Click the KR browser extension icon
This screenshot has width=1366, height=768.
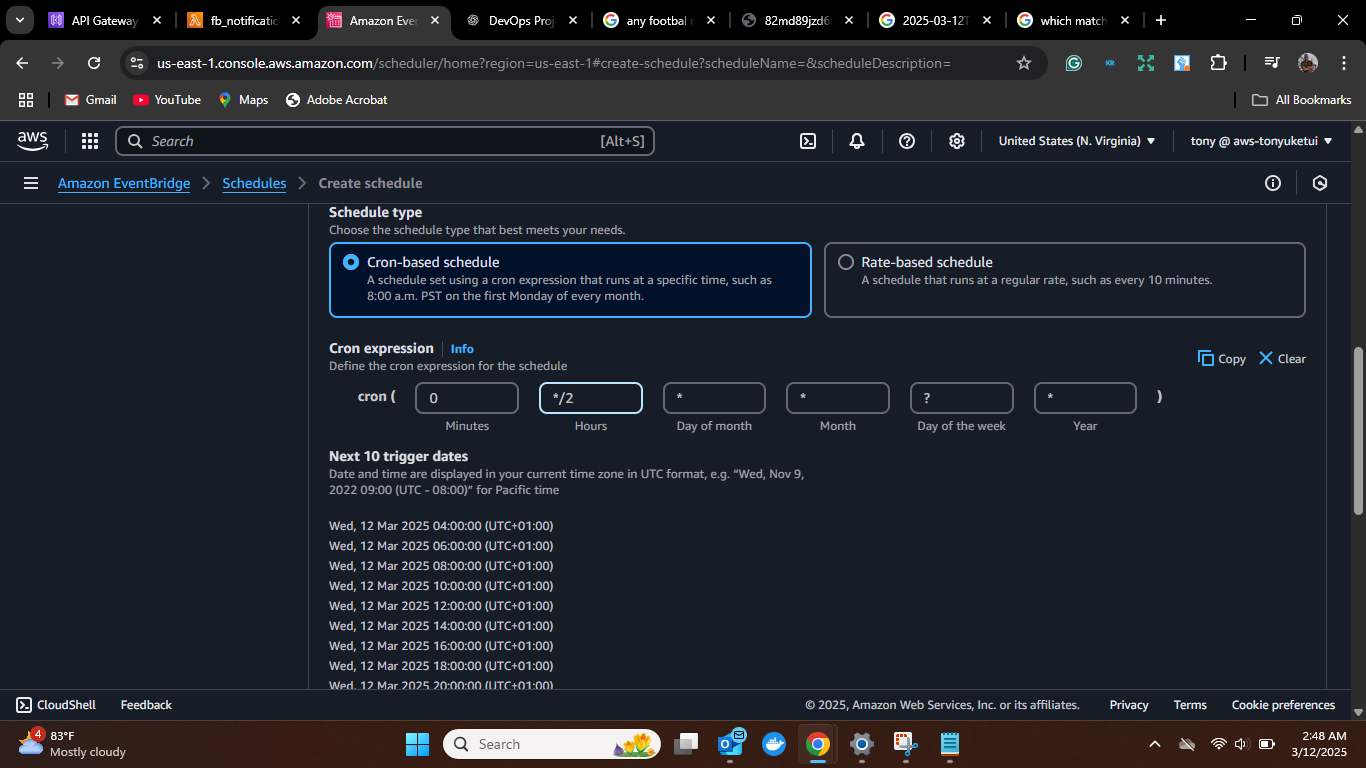pyautogui.click(x=1110, y=63)
